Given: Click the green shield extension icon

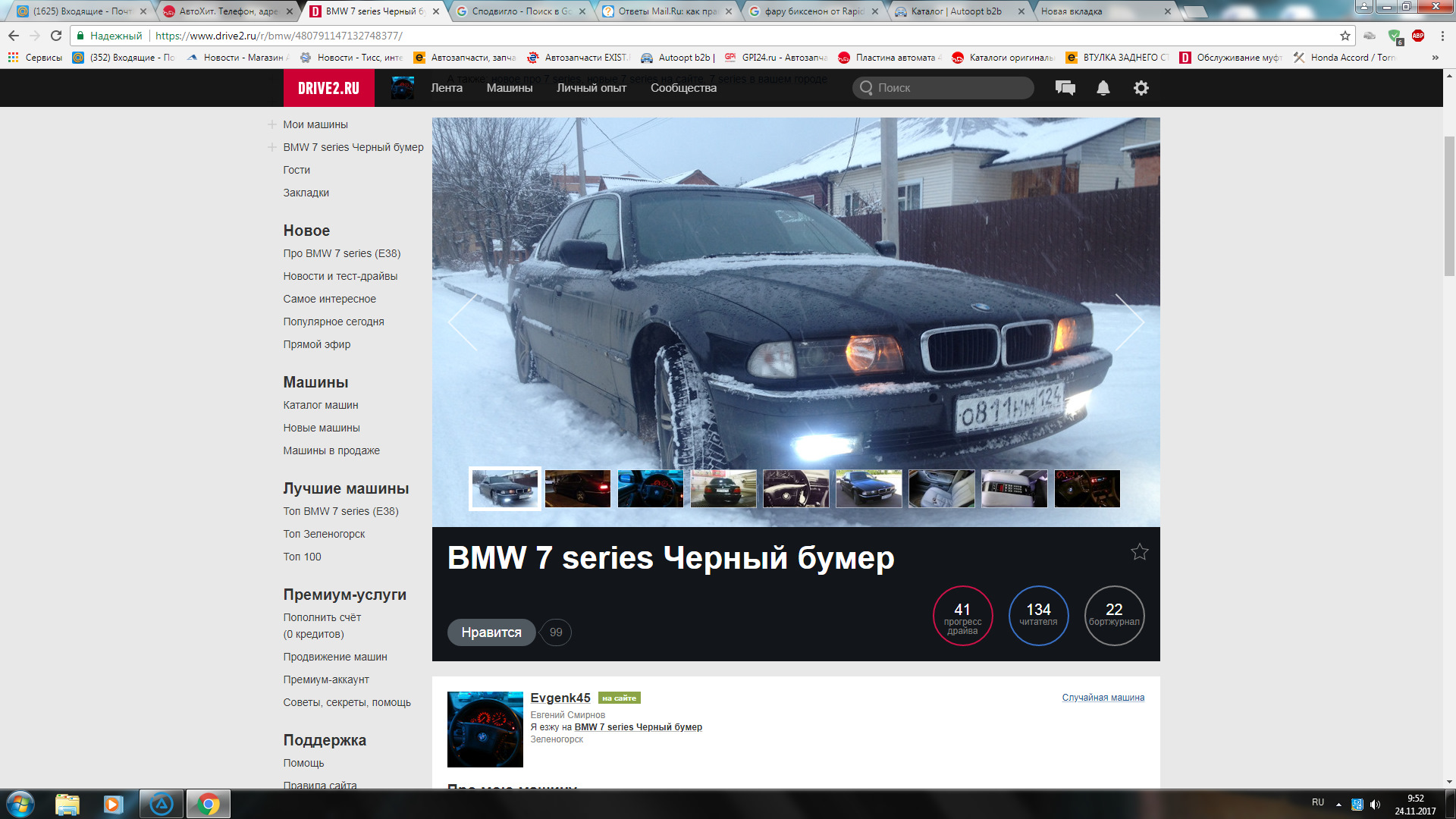Looking at the screenshot, I should click(x=1395, y=36).
